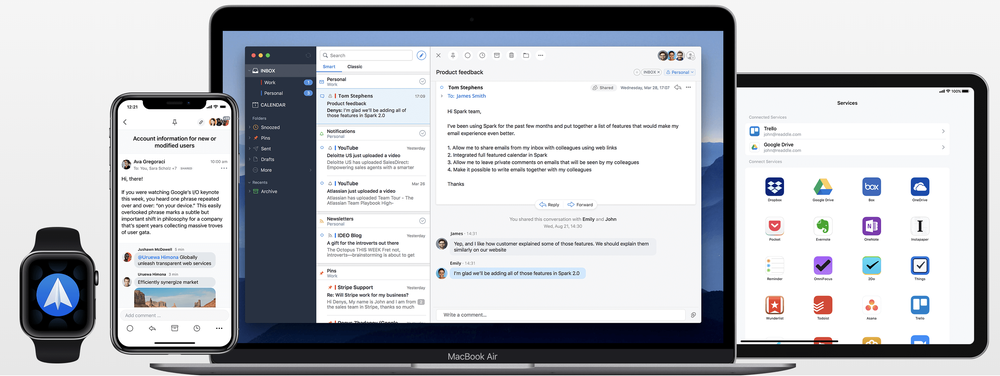Expand the Drafts folder in sidebar

pyautogui.click(x=249, y=159)
